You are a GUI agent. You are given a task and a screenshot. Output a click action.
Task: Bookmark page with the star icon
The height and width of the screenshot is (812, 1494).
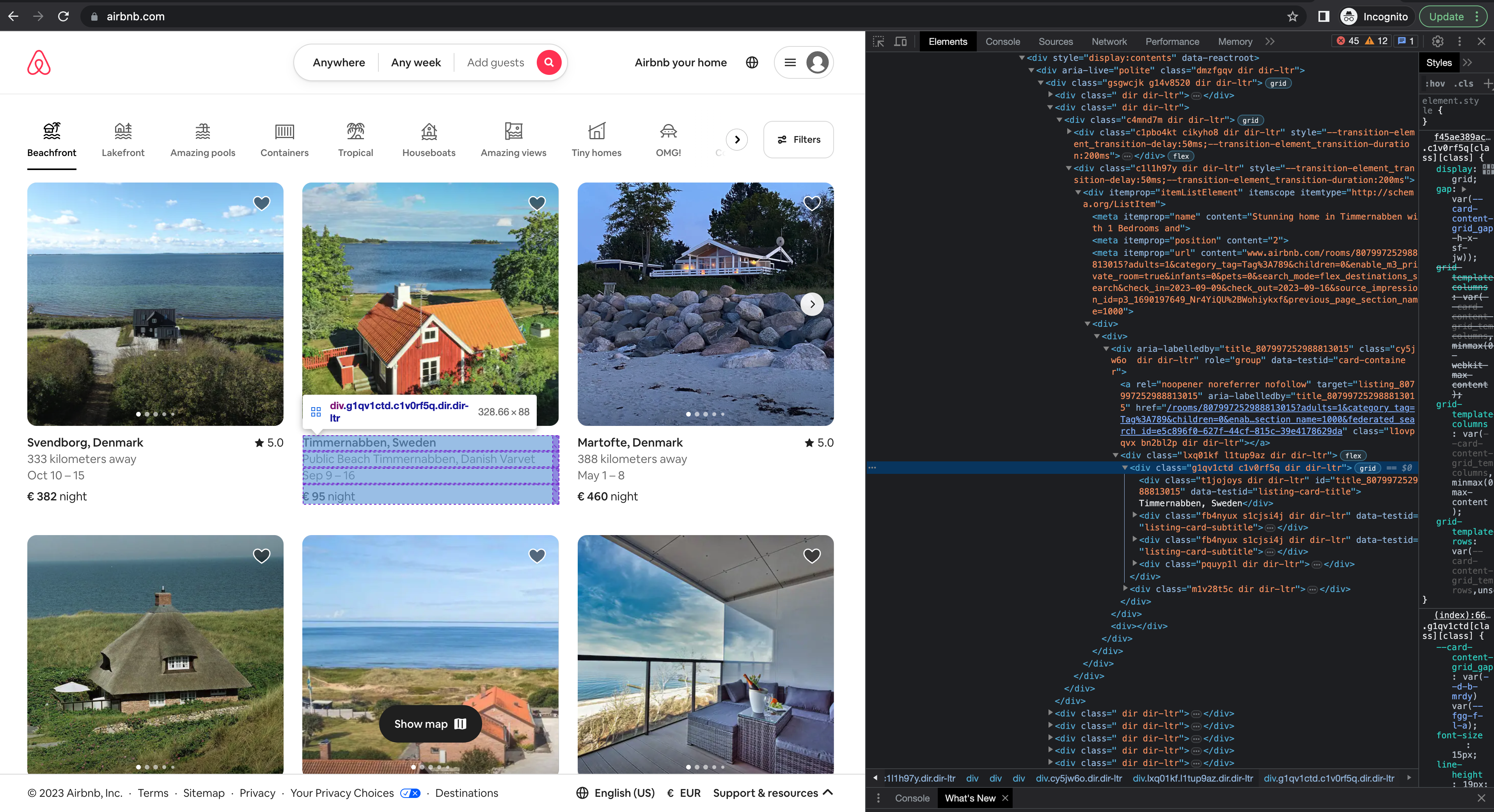coord(1292,16)
